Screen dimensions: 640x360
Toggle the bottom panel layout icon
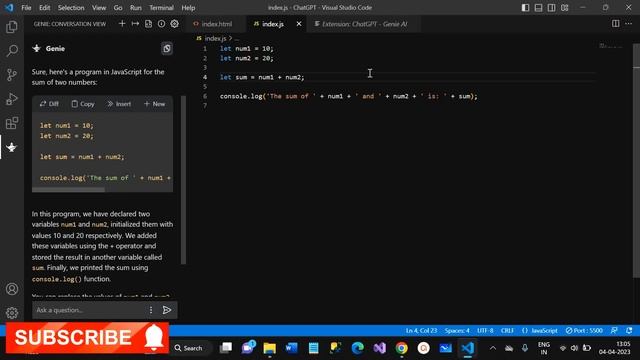click(538, 8)
